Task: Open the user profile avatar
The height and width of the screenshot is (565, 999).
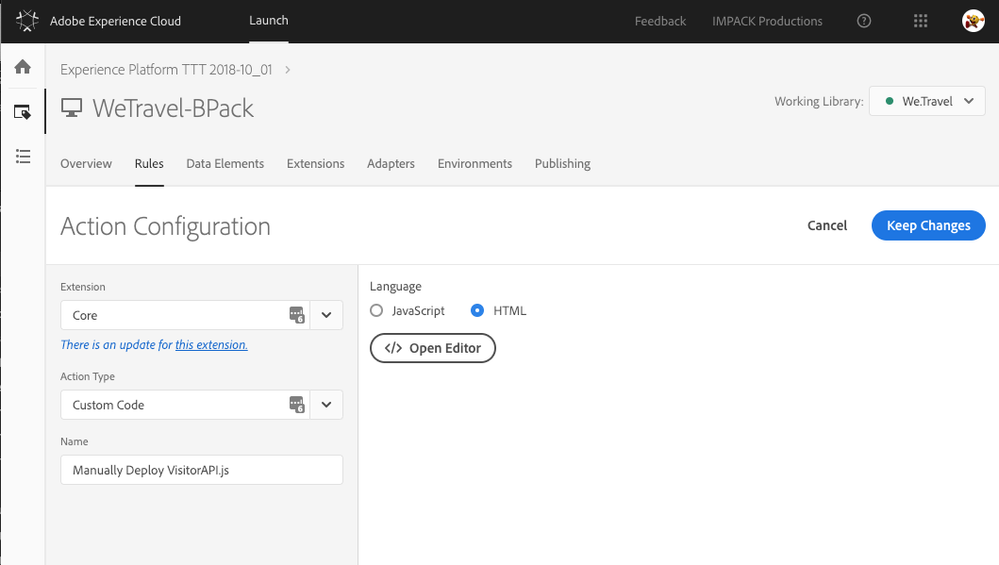Action: 973,21
